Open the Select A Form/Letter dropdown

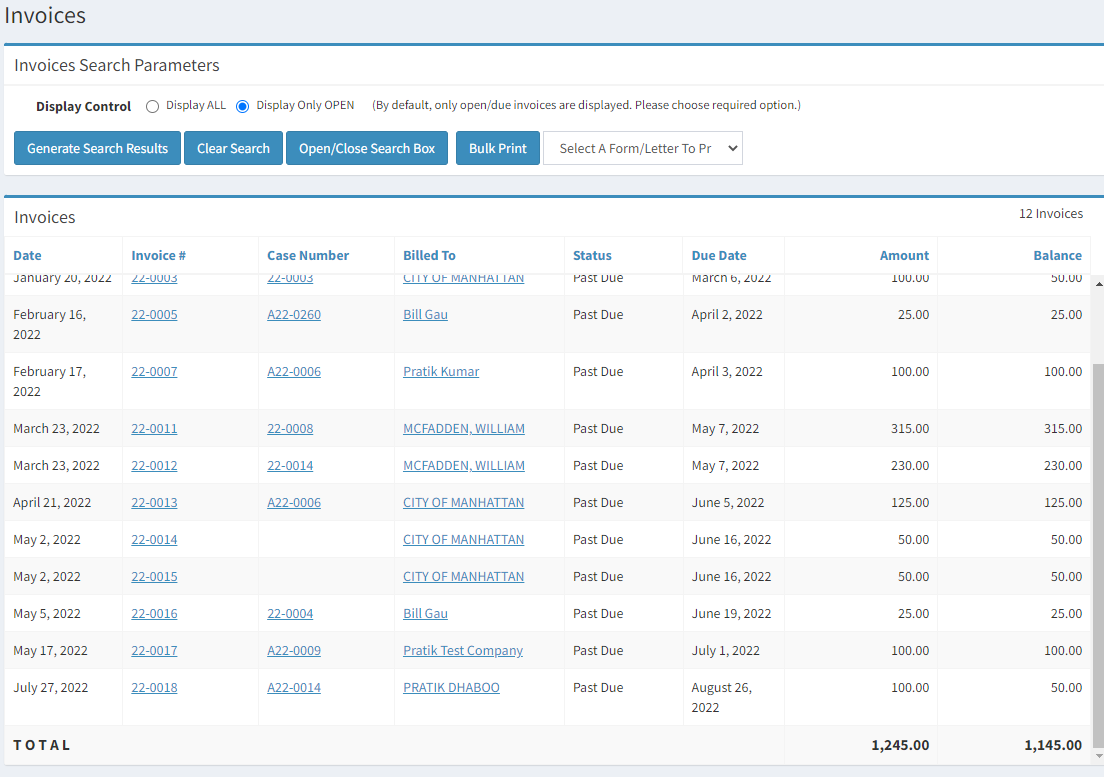pyautogui.click(x=643, y=149)
